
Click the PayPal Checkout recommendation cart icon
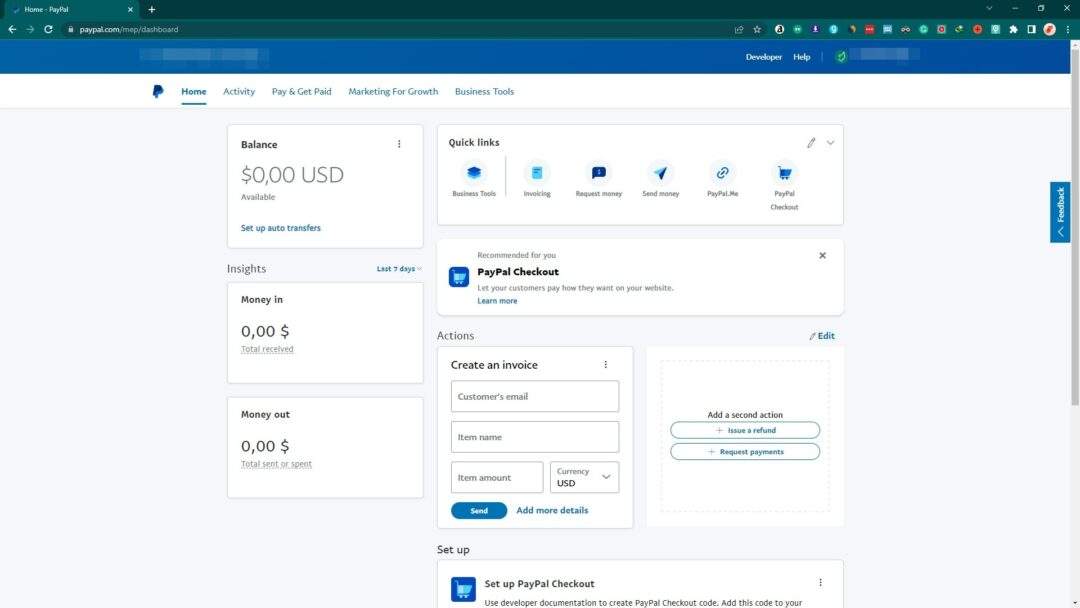(x=459, y=277)
